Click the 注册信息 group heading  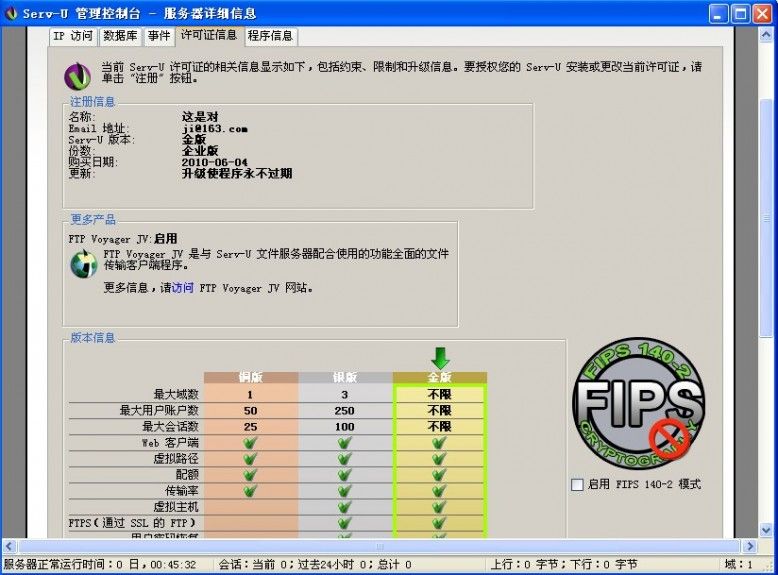coord(92,102)
